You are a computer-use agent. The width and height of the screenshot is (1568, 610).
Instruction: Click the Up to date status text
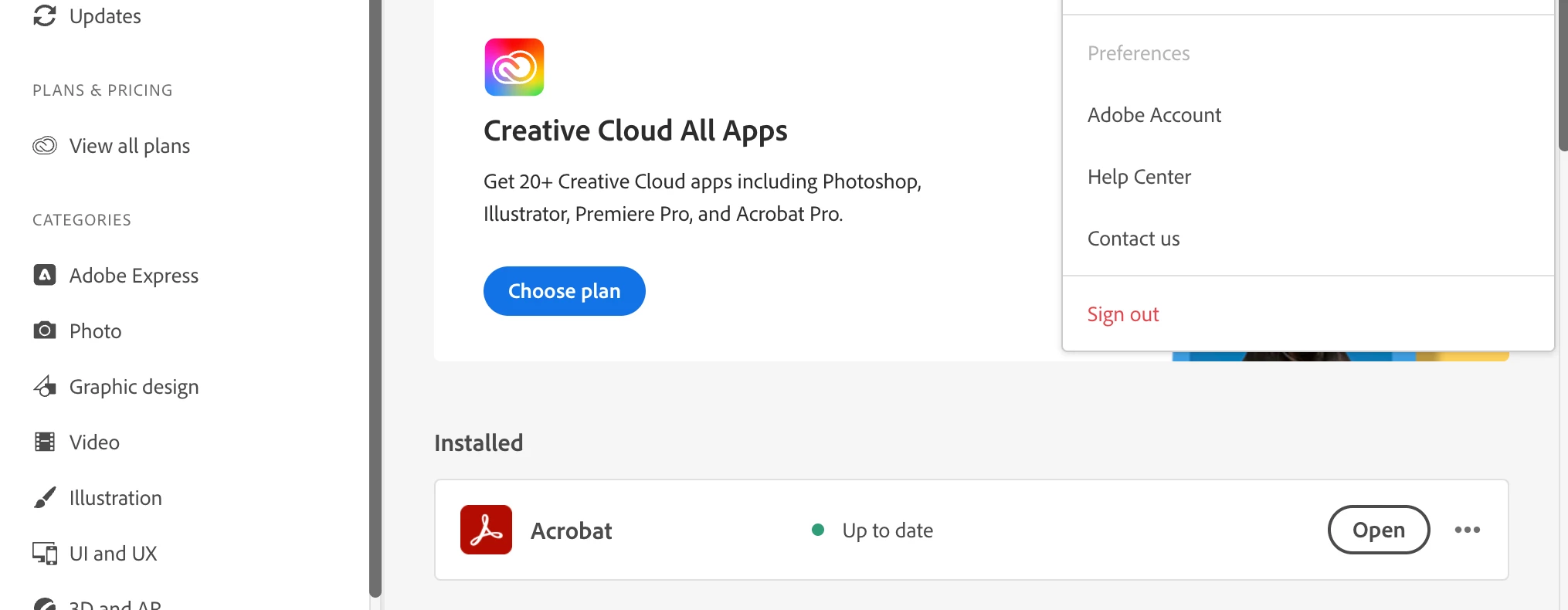point(888,530)
